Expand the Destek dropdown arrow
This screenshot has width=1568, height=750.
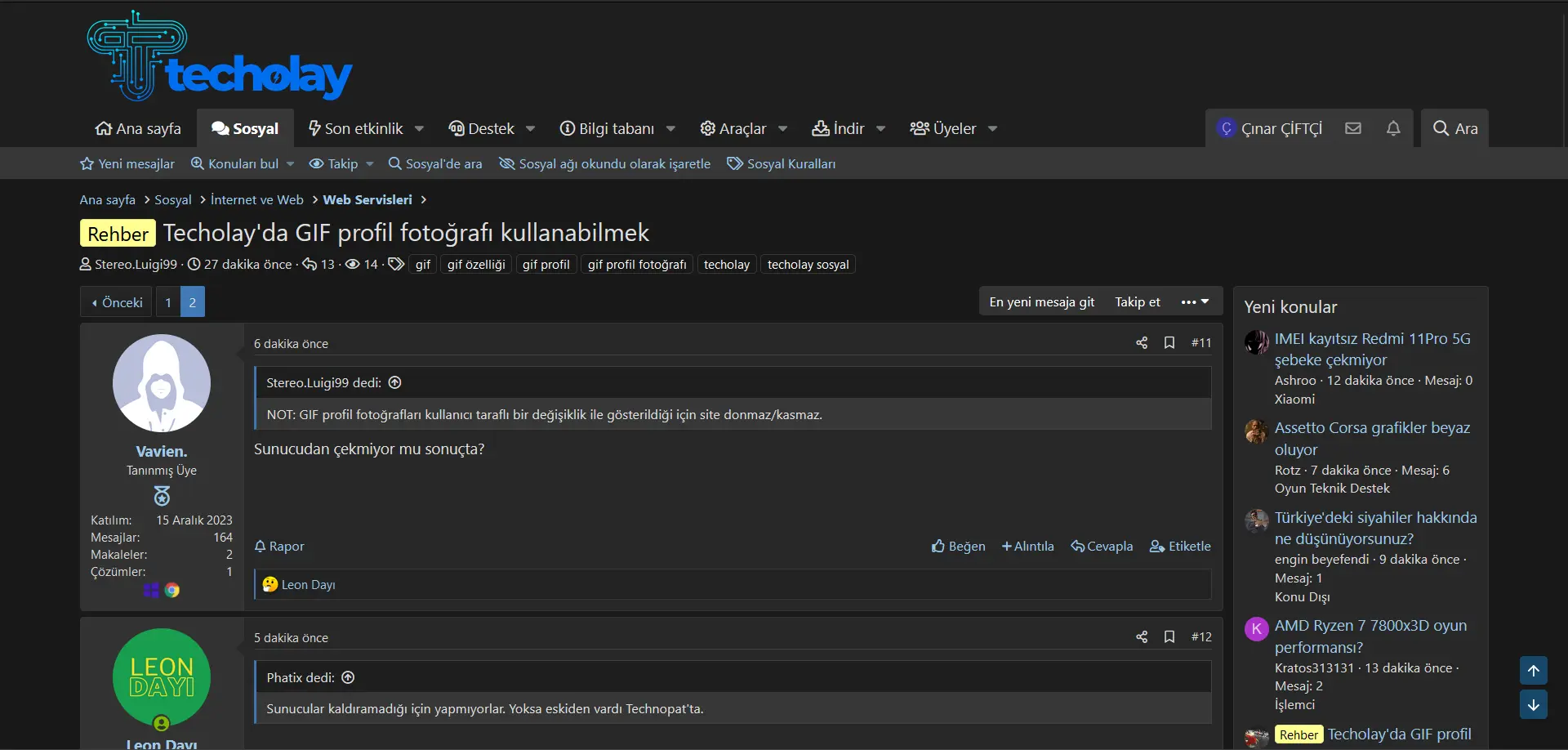530,129
